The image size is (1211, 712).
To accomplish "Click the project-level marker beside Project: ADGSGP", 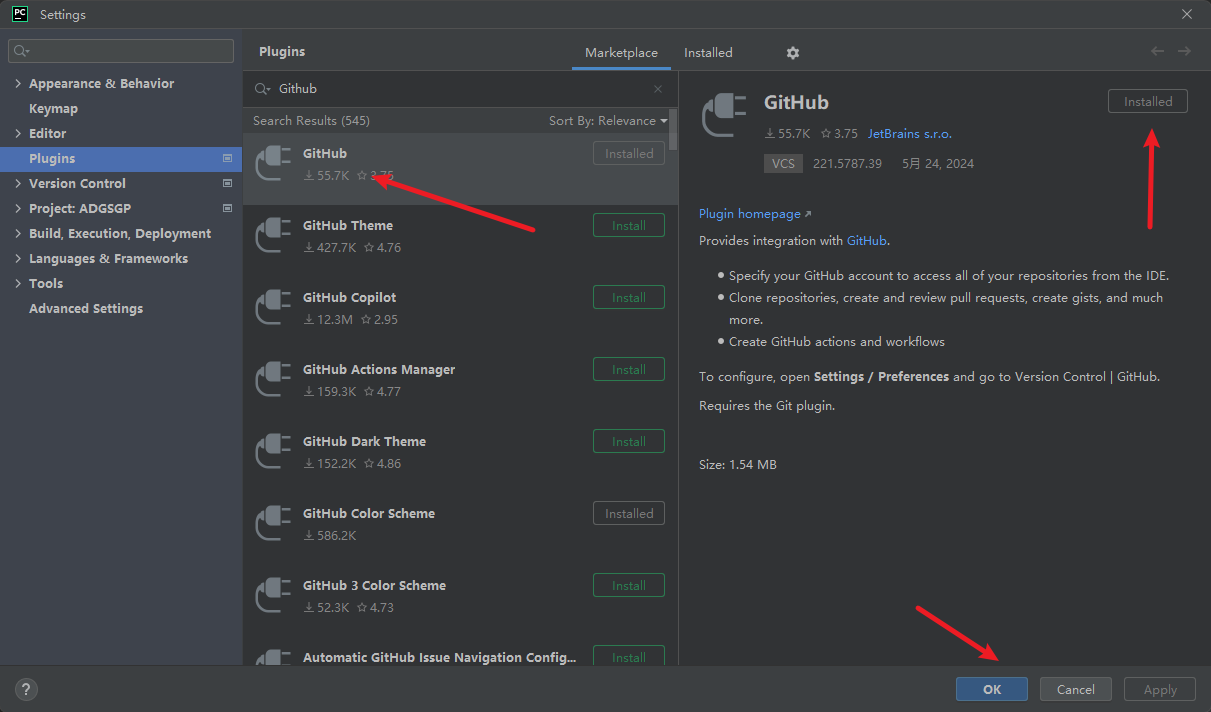I will tap(227, 208).
